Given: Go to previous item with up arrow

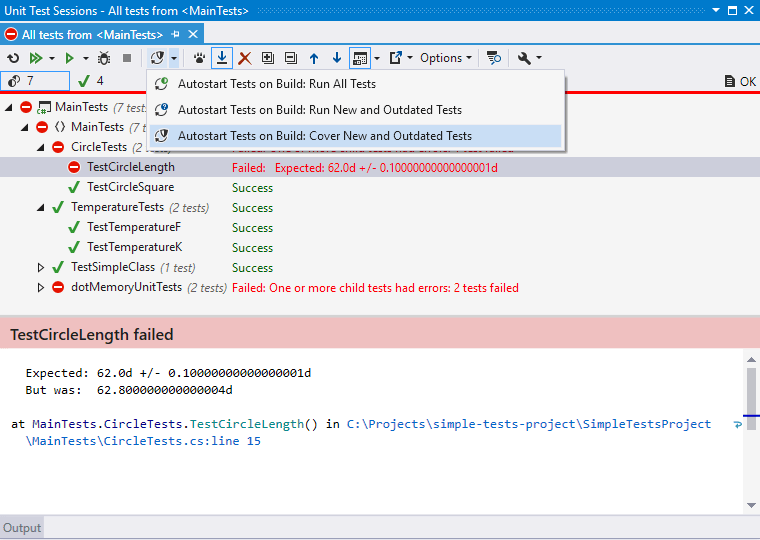Looking at the screenshot, I should coord(313,58).
